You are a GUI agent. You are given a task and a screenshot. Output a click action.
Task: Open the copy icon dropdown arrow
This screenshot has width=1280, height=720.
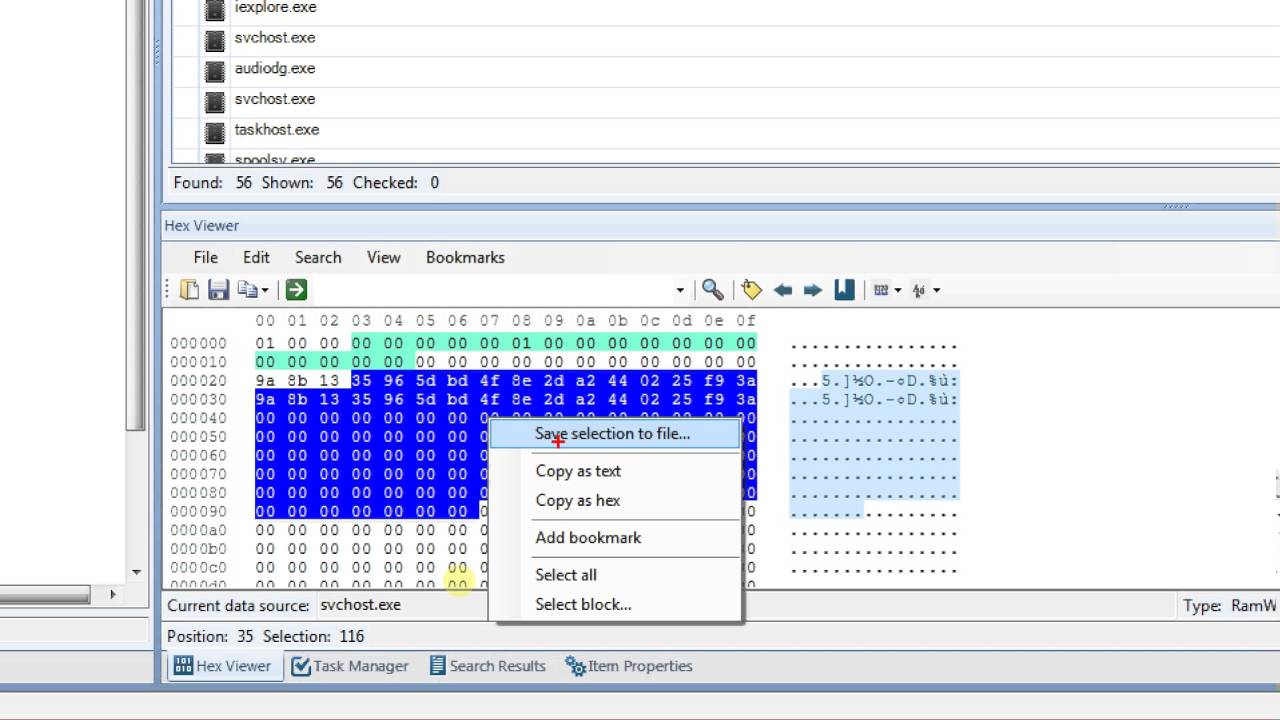tap(264, 291)
